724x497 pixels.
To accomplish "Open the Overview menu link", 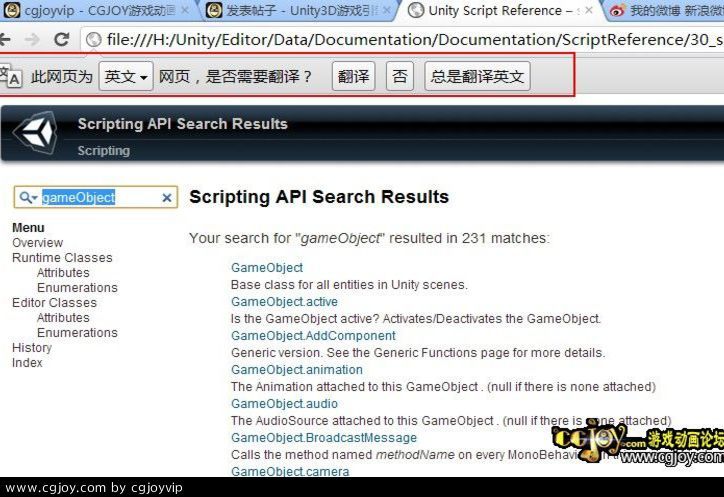I will click(37, 242).
